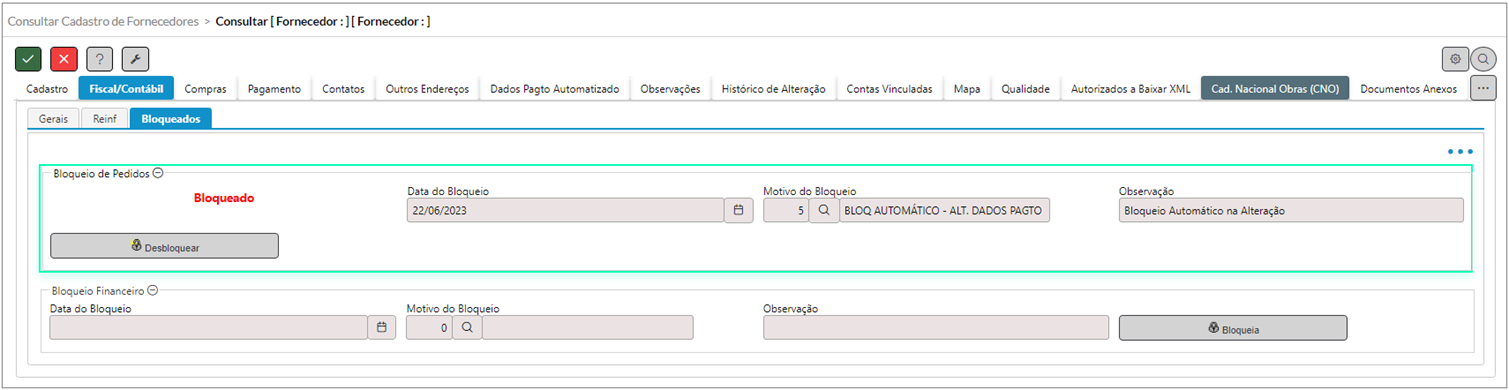Show more tabs with the ellipsis button
The width and height of the screenshot is (1509, 390).
(1483, 88)
